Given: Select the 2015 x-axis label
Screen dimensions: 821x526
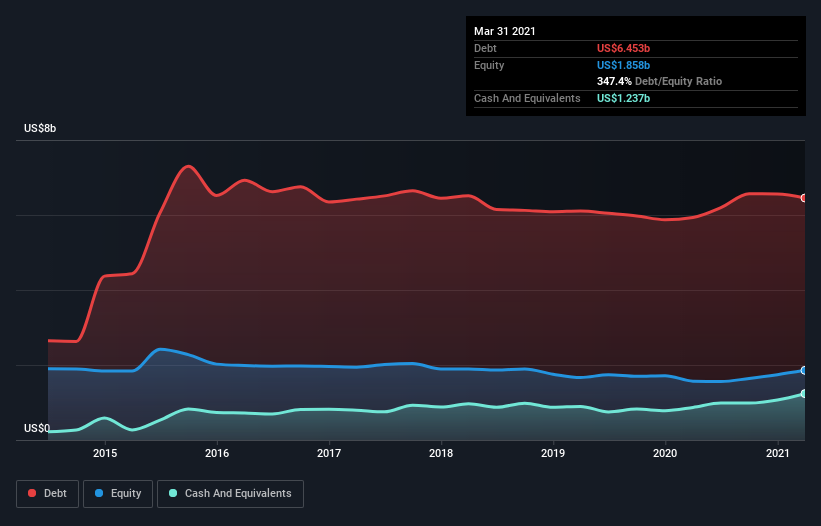Looking at the screenshot, I should 105,453.
